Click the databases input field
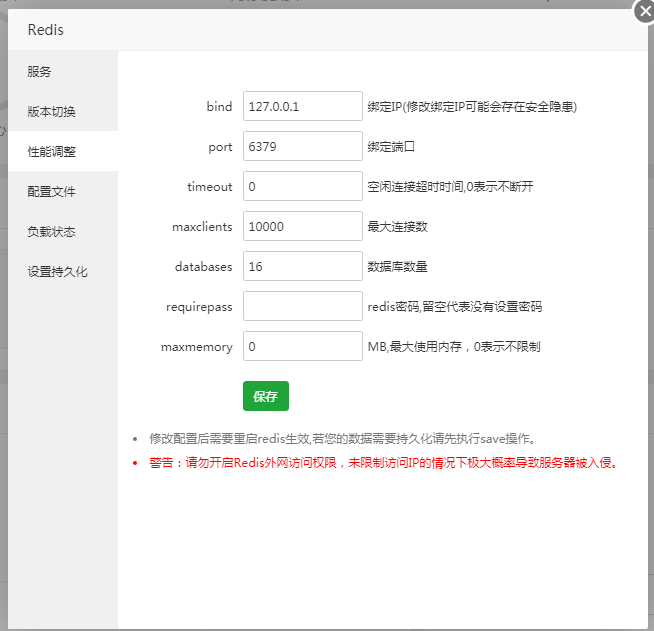This screenshot has height=631, width=654. point(302,266)
